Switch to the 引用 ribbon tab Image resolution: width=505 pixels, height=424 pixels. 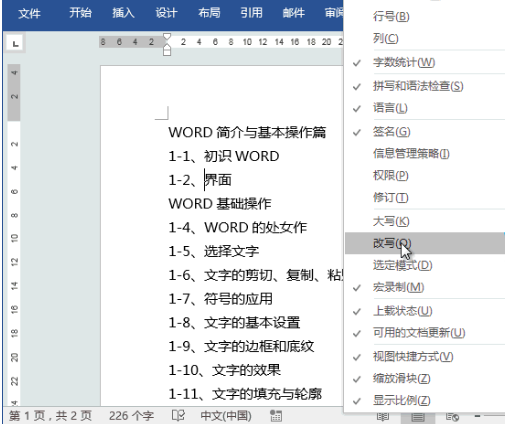(251, 13)
